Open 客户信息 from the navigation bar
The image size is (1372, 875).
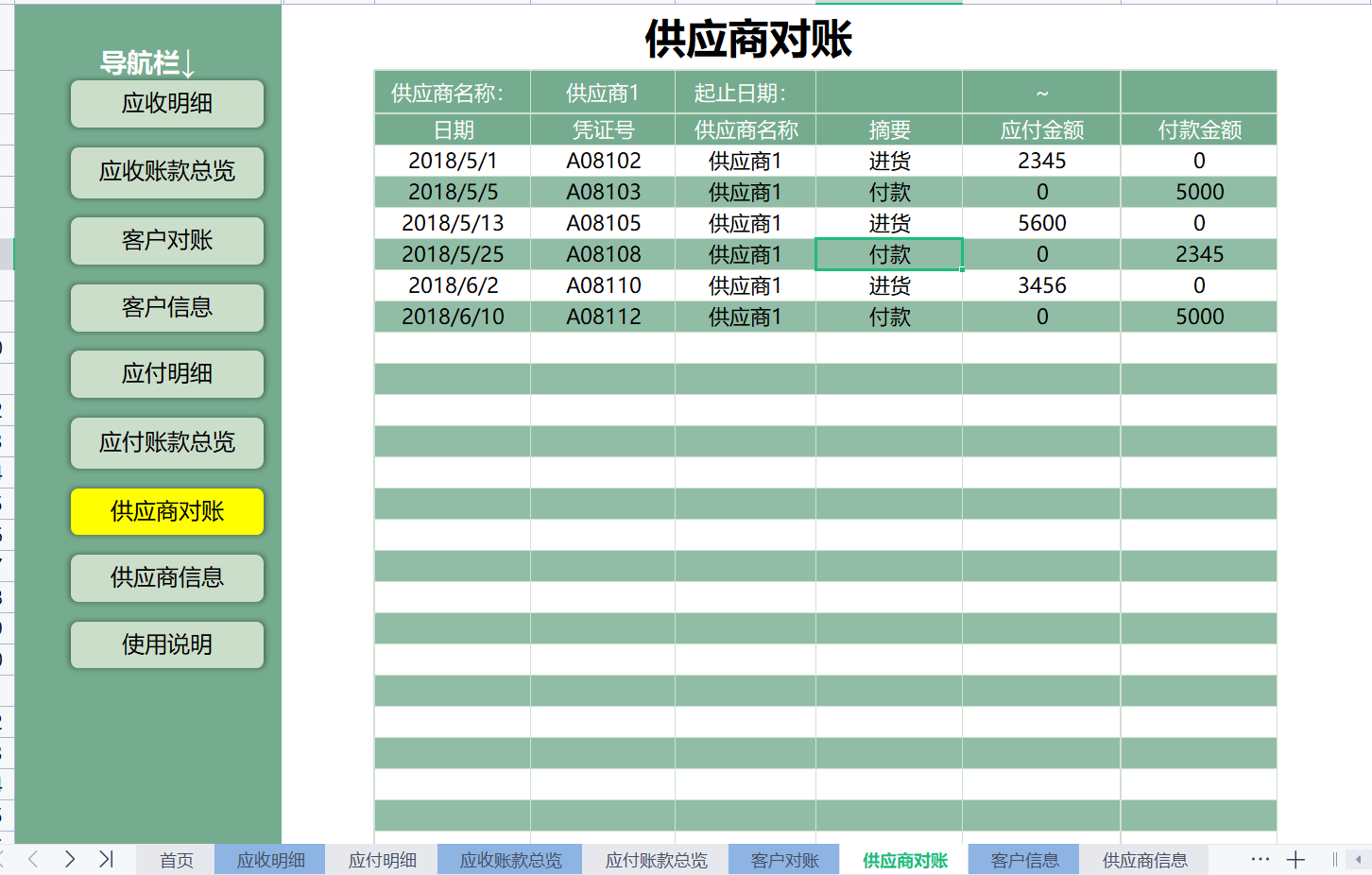[166, 308]
